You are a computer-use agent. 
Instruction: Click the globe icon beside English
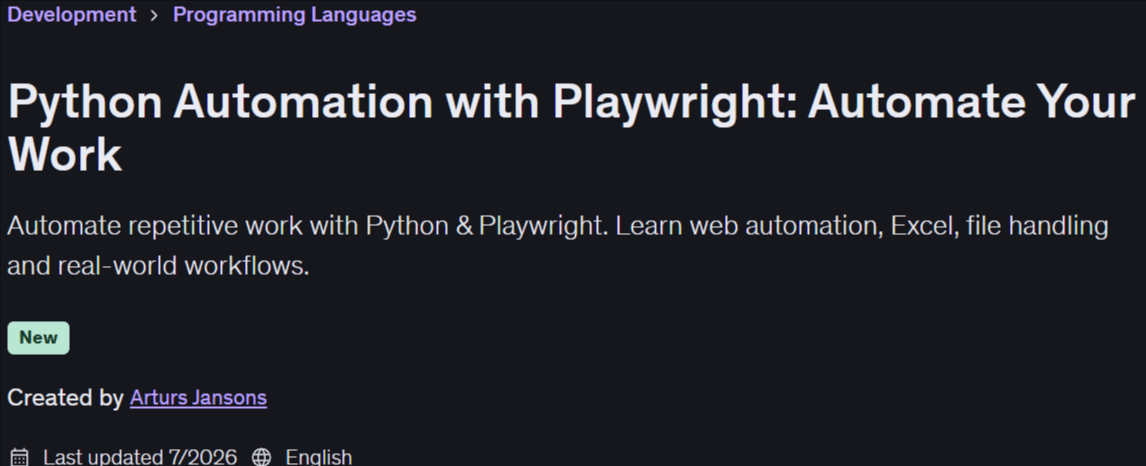[262, 457]
